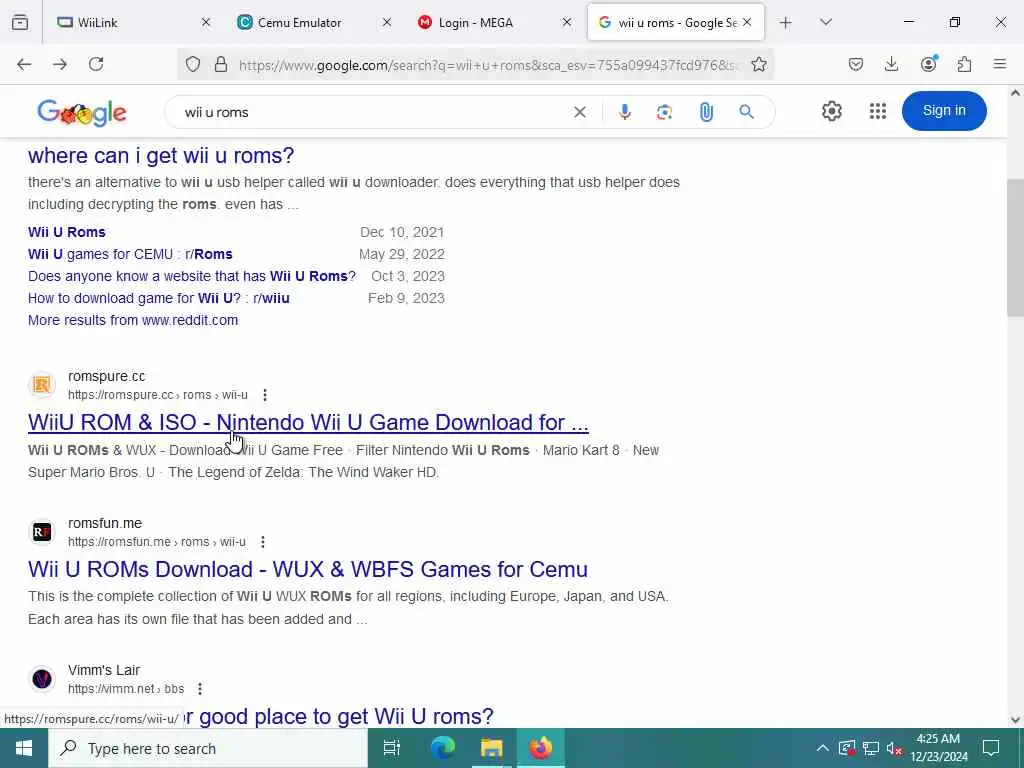
Task: Launch Microsoft Edge from taskbar
Action: pos(443,748)
